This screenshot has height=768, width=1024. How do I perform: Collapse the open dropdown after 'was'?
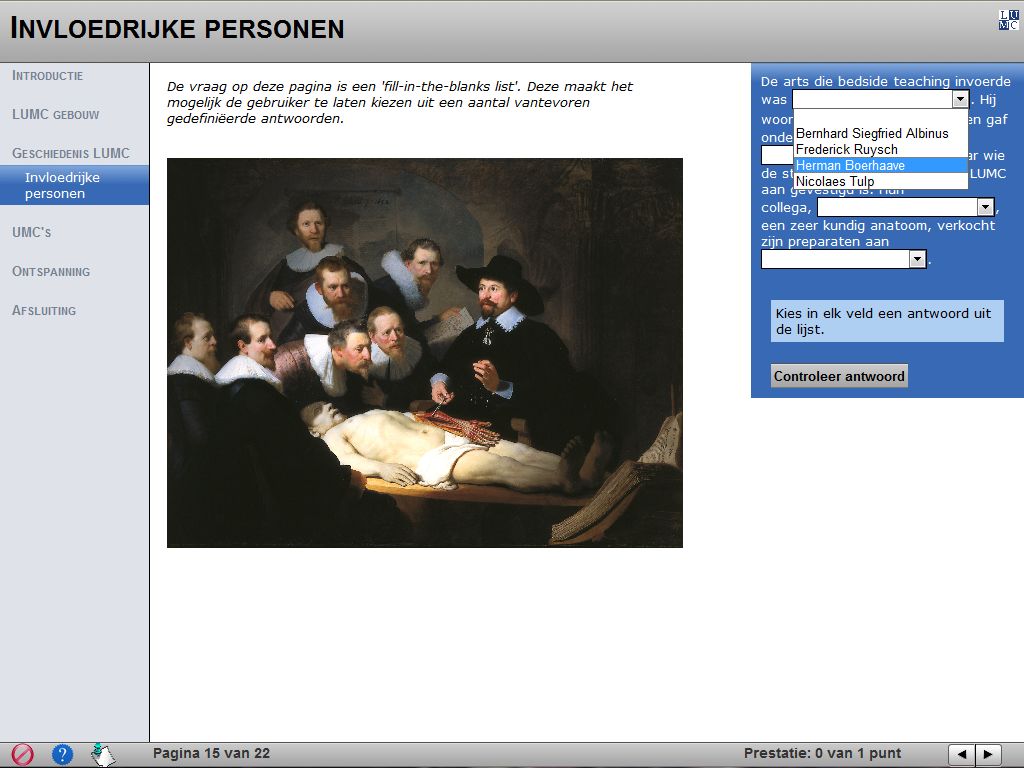coord(960,99)
